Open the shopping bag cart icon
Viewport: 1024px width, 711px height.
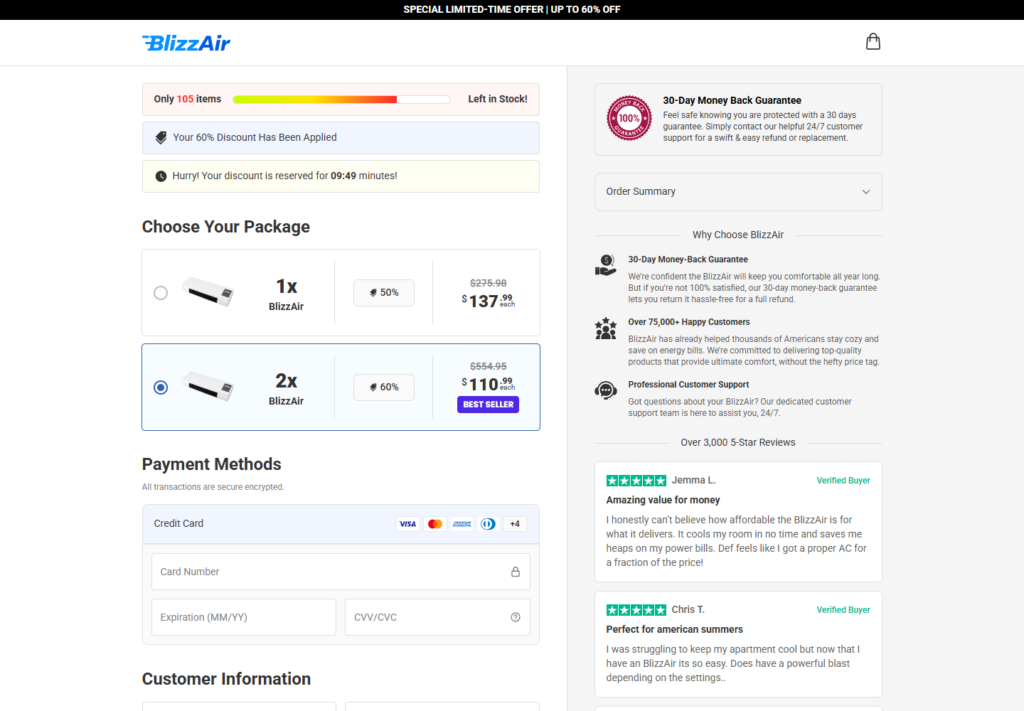(x=872, y=42)
